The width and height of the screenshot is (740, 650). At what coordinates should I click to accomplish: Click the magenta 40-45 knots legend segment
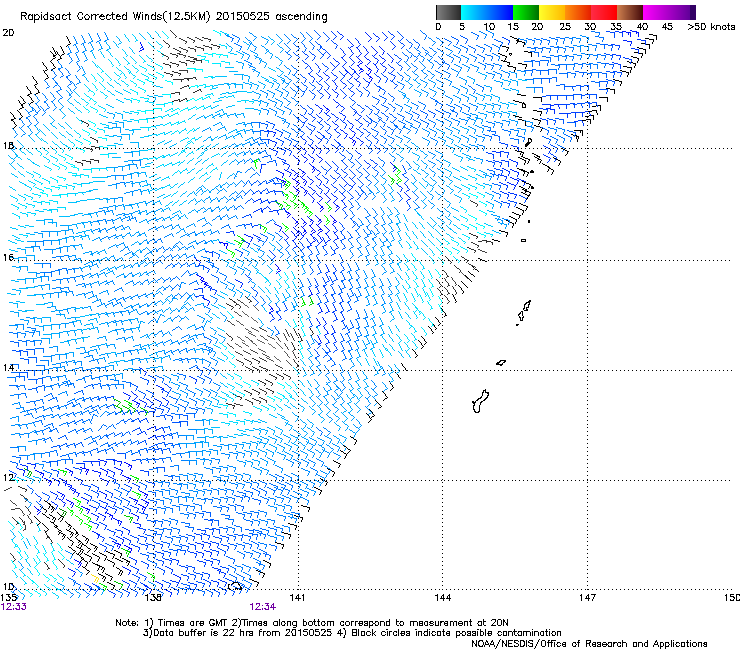(x=656, y=12)
